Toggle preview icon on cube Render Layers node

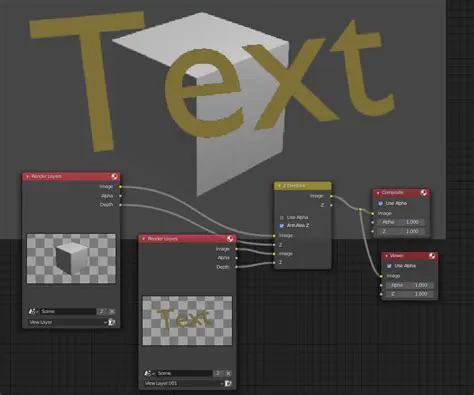pos(114,176)
